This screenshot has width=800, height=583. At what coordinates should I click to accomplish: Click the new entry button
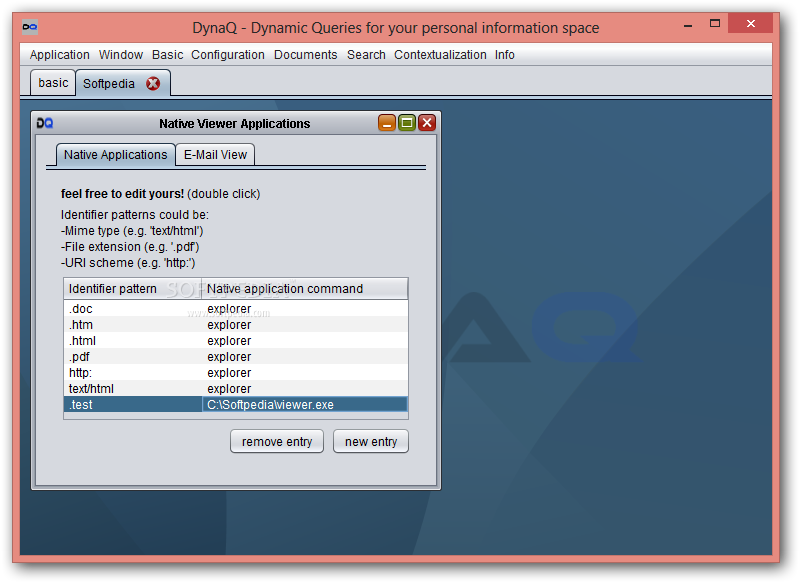[x=371, y=442]
